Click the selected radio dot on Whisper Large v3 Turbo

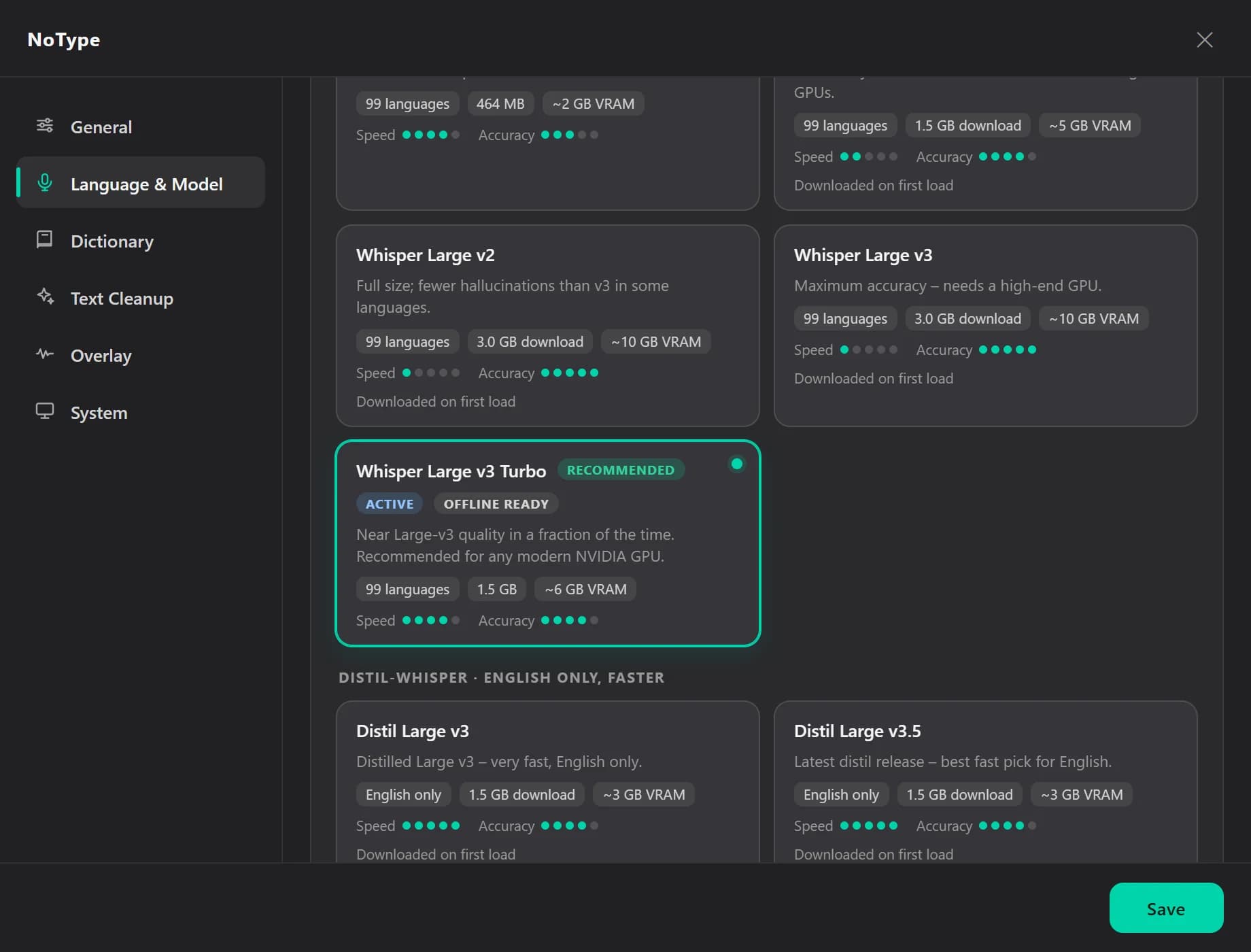coord(736,464)
